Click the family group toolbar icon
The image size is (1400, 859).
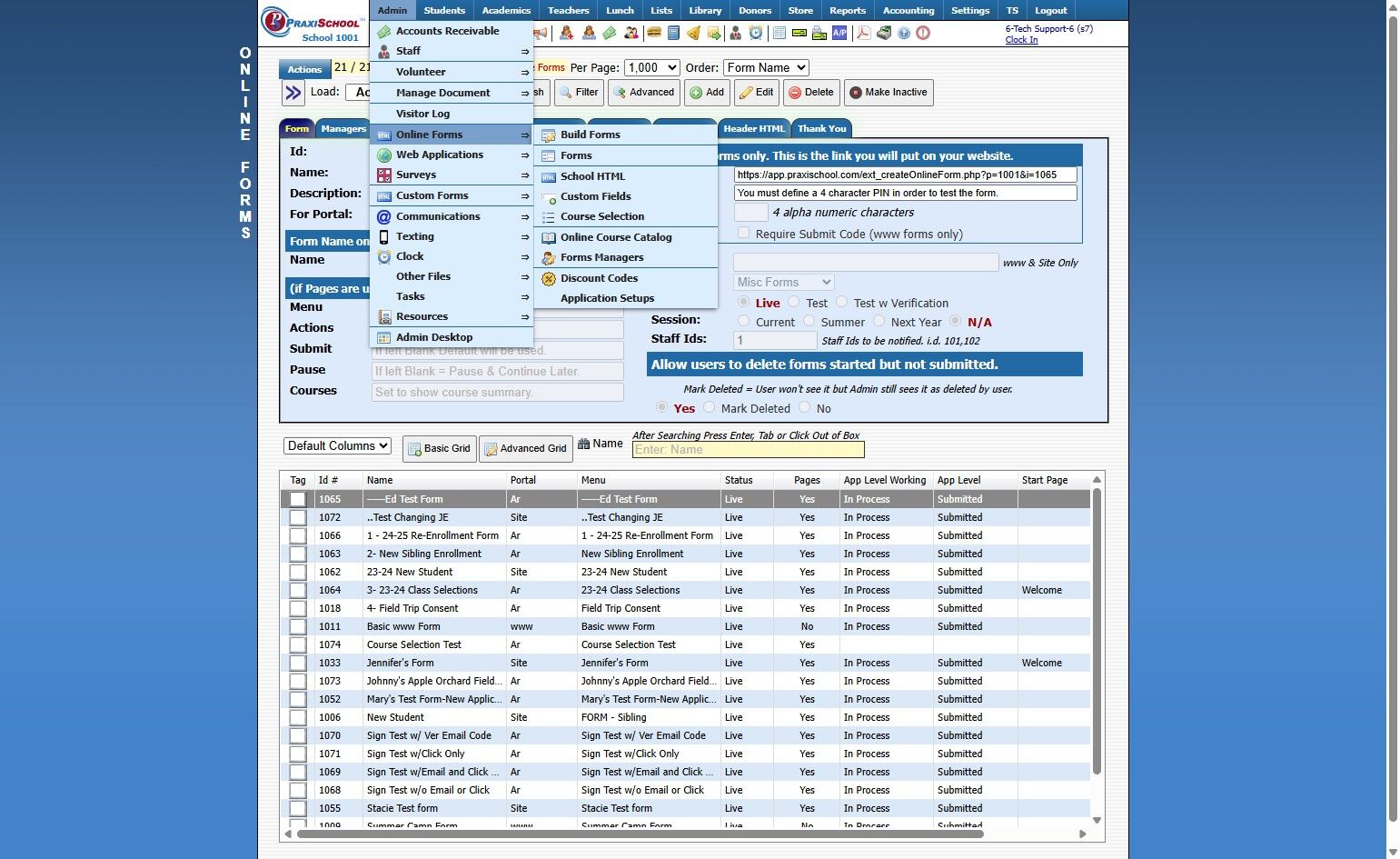631,33
